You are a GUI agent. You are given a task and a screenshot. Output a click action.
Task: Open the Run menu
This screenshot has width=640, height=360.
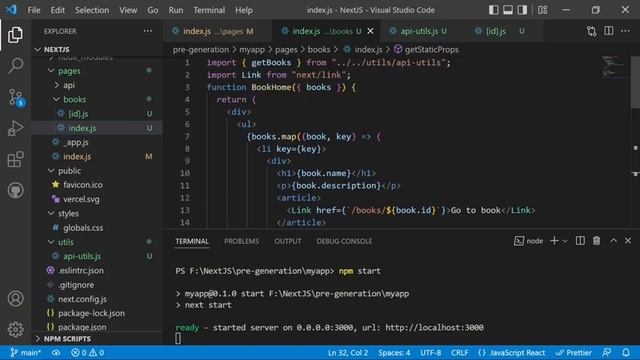tap(176, 10)
